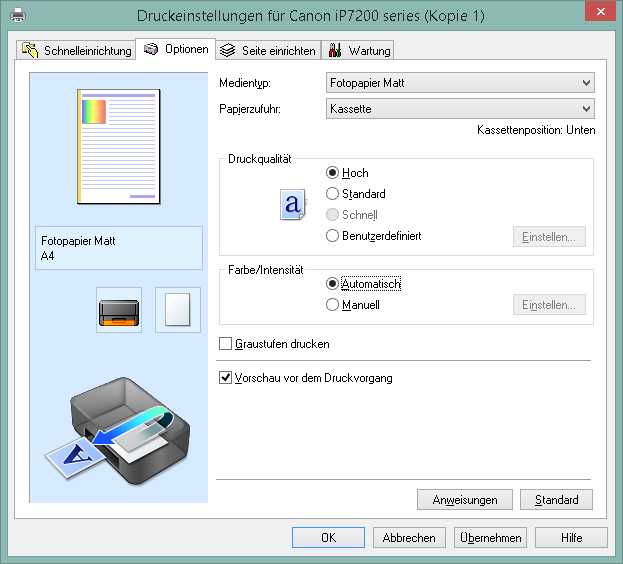Screen dimensions: 623x564
Task: Click the 'Papierzufuhr:' label
Action: pos(250,109)
